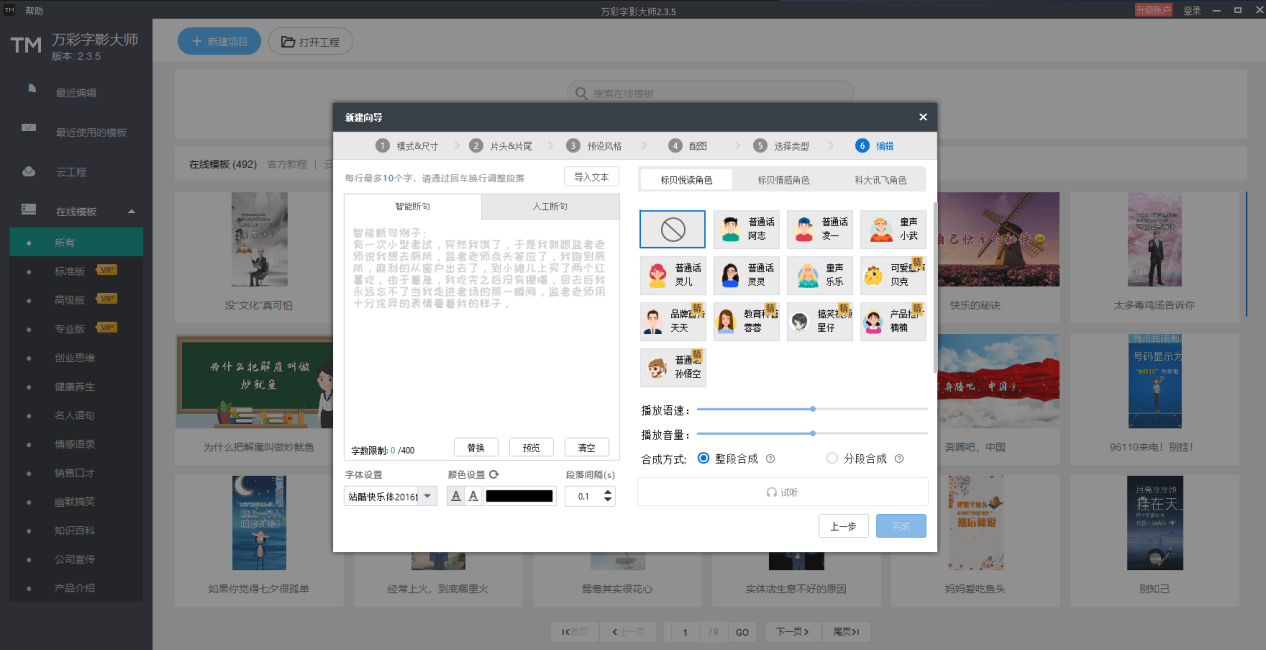Switch to the 智能断句 tab
Image resolution: width=1266 pixels, height=650 pixels.
click(x=413, y=206)
